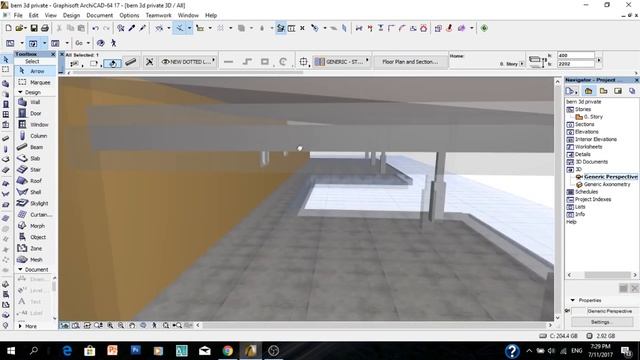Image resolution: width=640 pixels, height=360 pixels.
Task: Select 0. Story in Navigator
Action: 593,117
